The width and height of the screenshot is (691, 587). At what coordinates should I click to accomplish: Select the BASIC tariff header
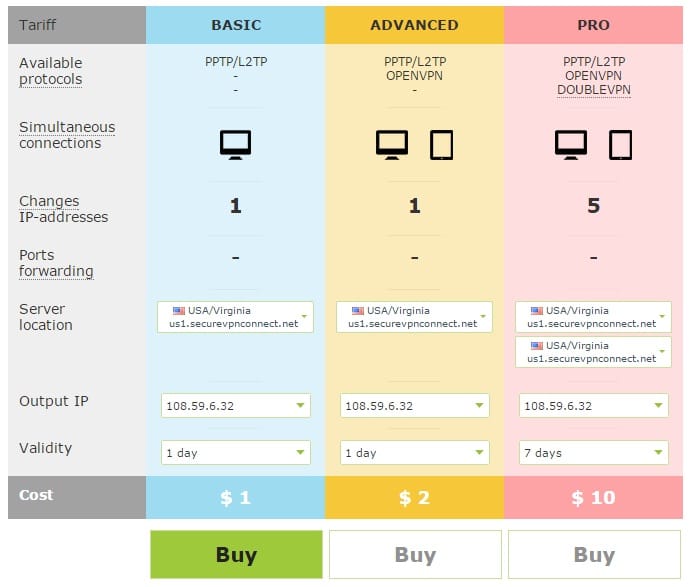[236, 25]
